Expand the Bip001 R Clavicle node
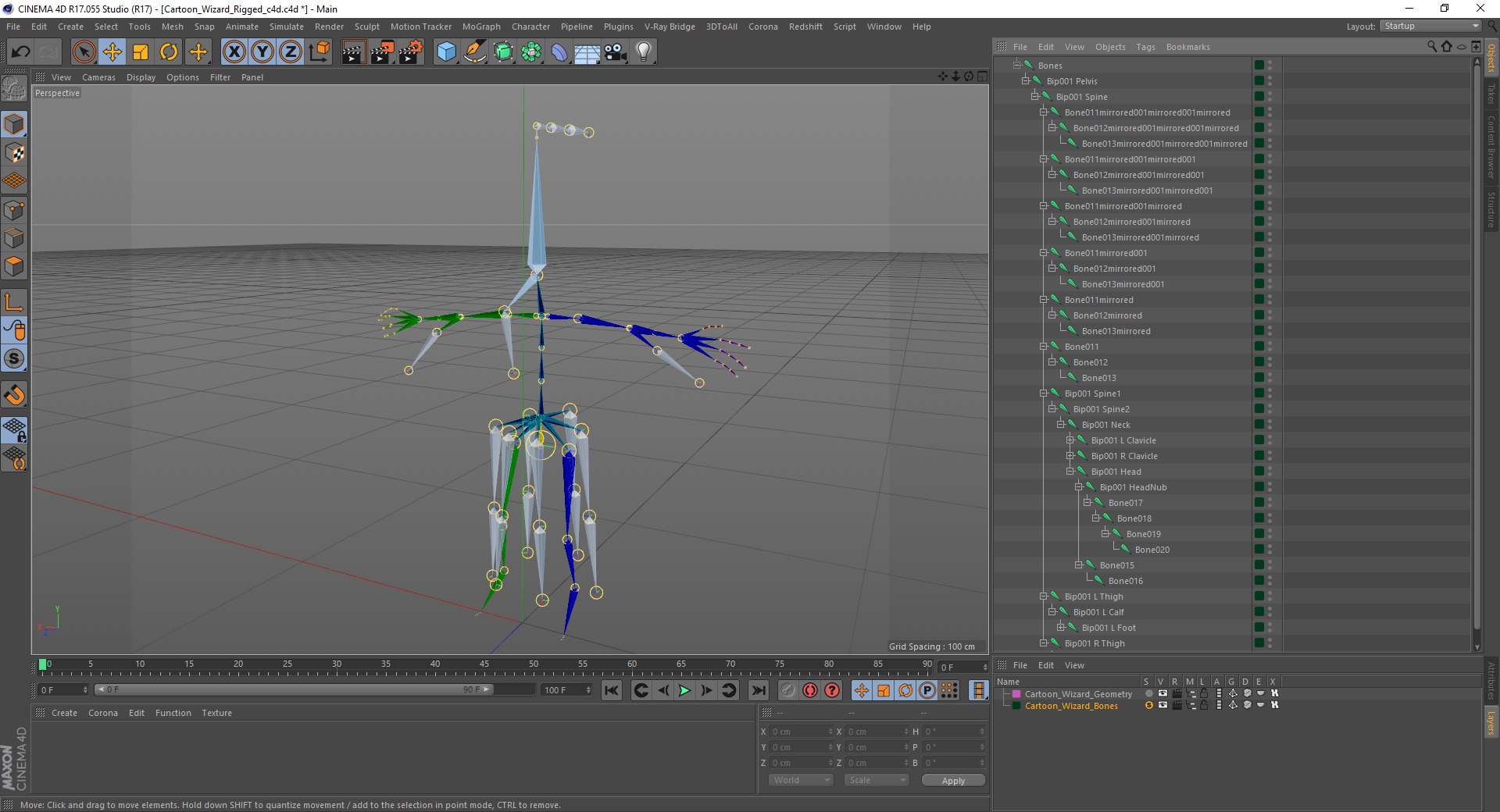 pyautogui.click(x=1070, y=455)
